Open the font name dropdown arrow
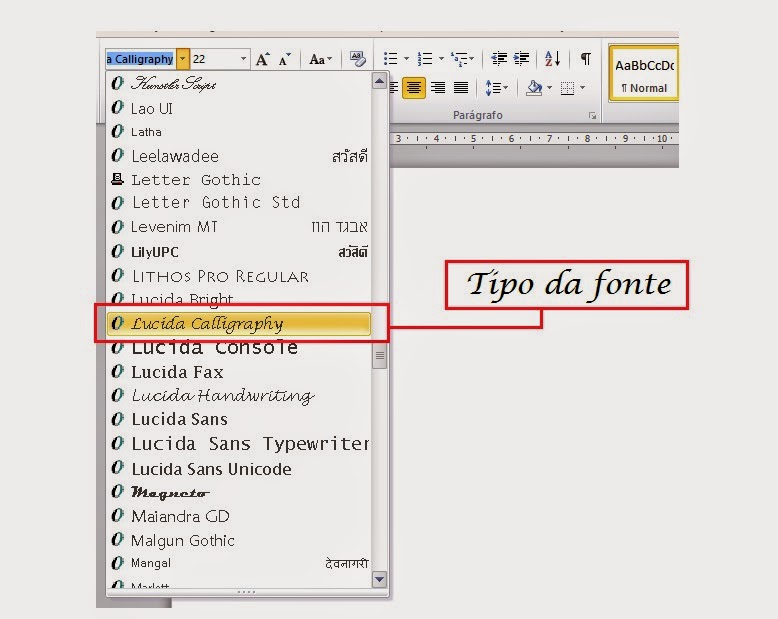The height and width of the screenshot is (619, 778). click(x=183, y=59)
